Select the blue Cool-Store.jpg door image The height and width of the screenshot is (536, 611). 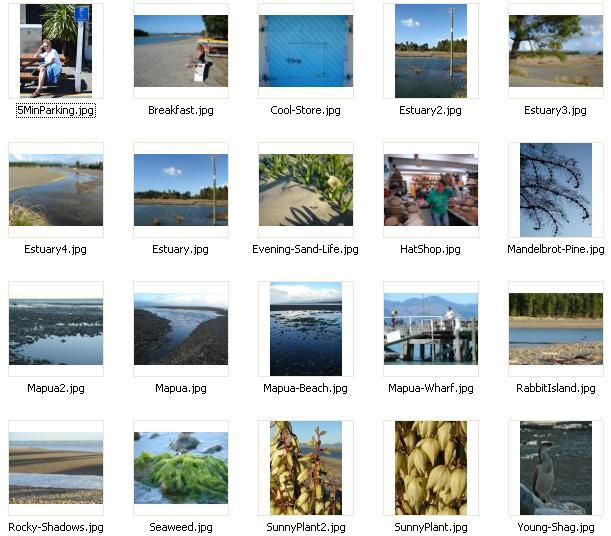click(306, 51)
